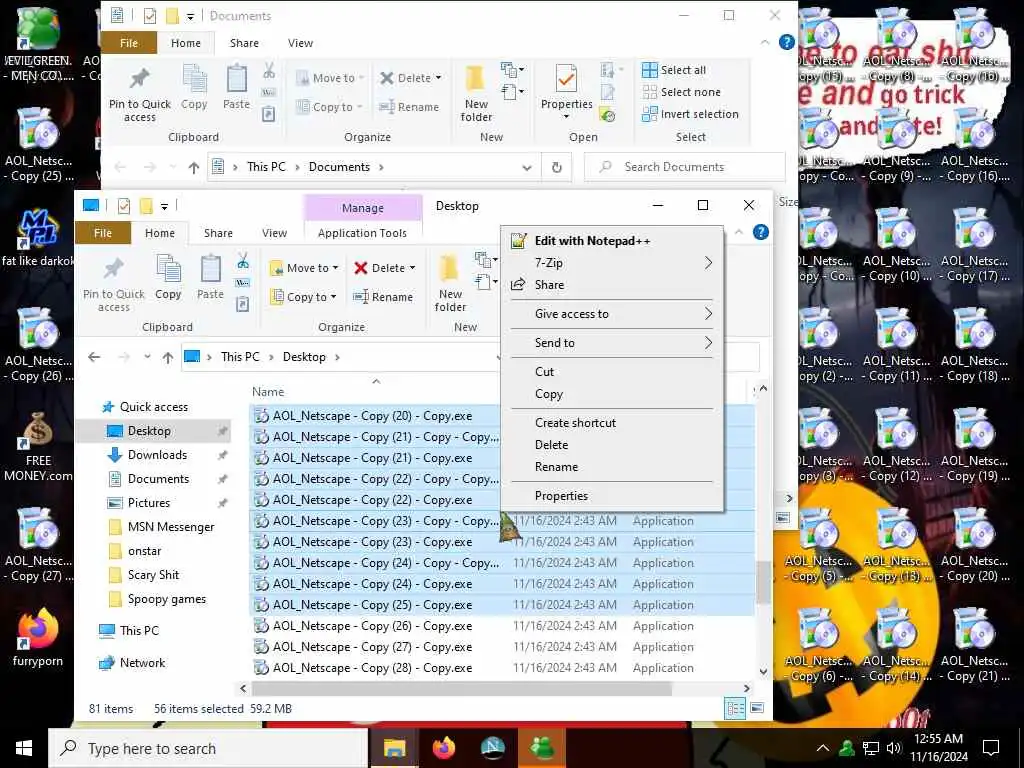Screen dimensions: 1024x768
Task: Click the horizontal scrollbar in file list
Action: 461,688
